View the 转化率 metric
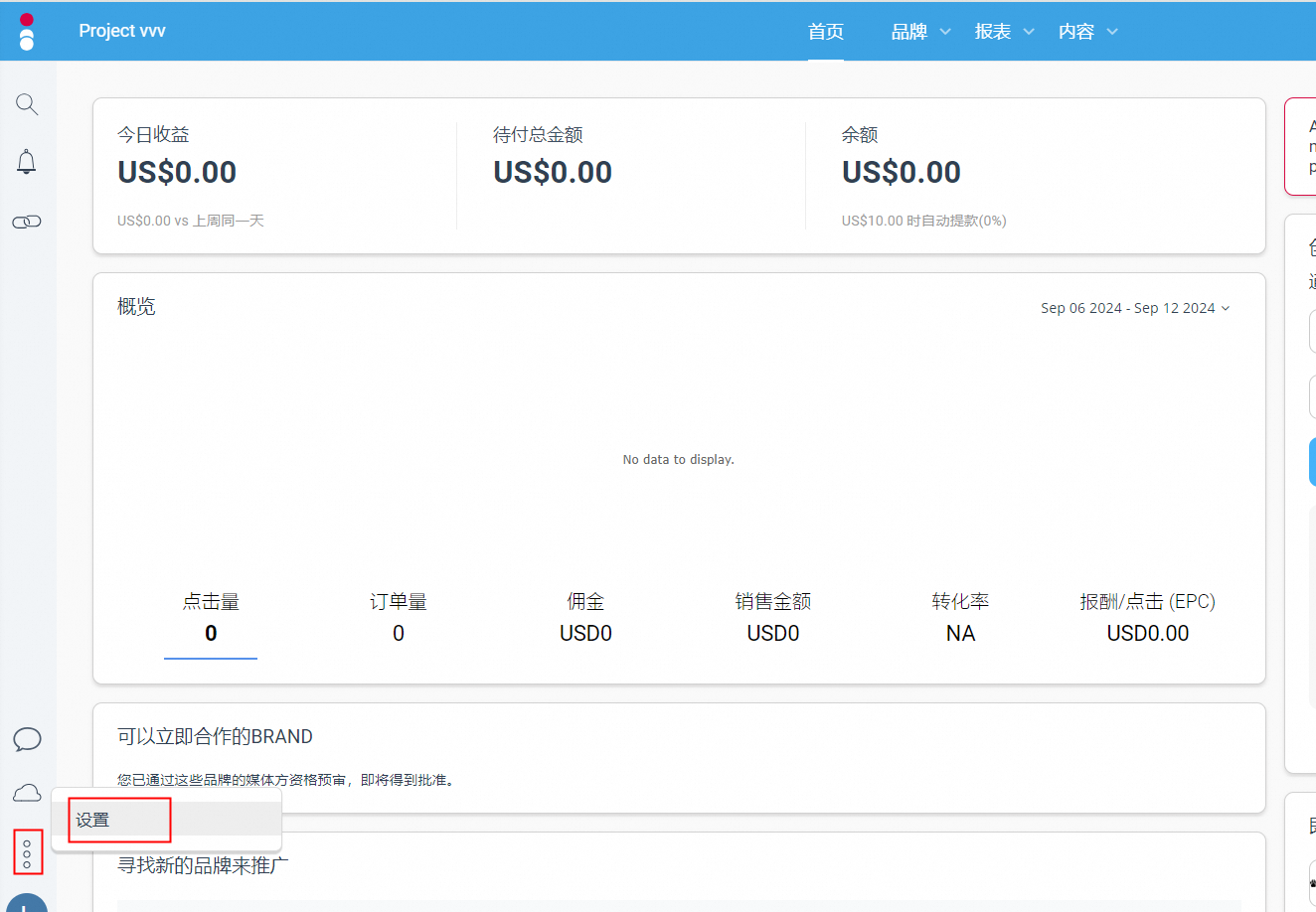The width and height of the screenshot is (1316, 912). coord(960,616)
